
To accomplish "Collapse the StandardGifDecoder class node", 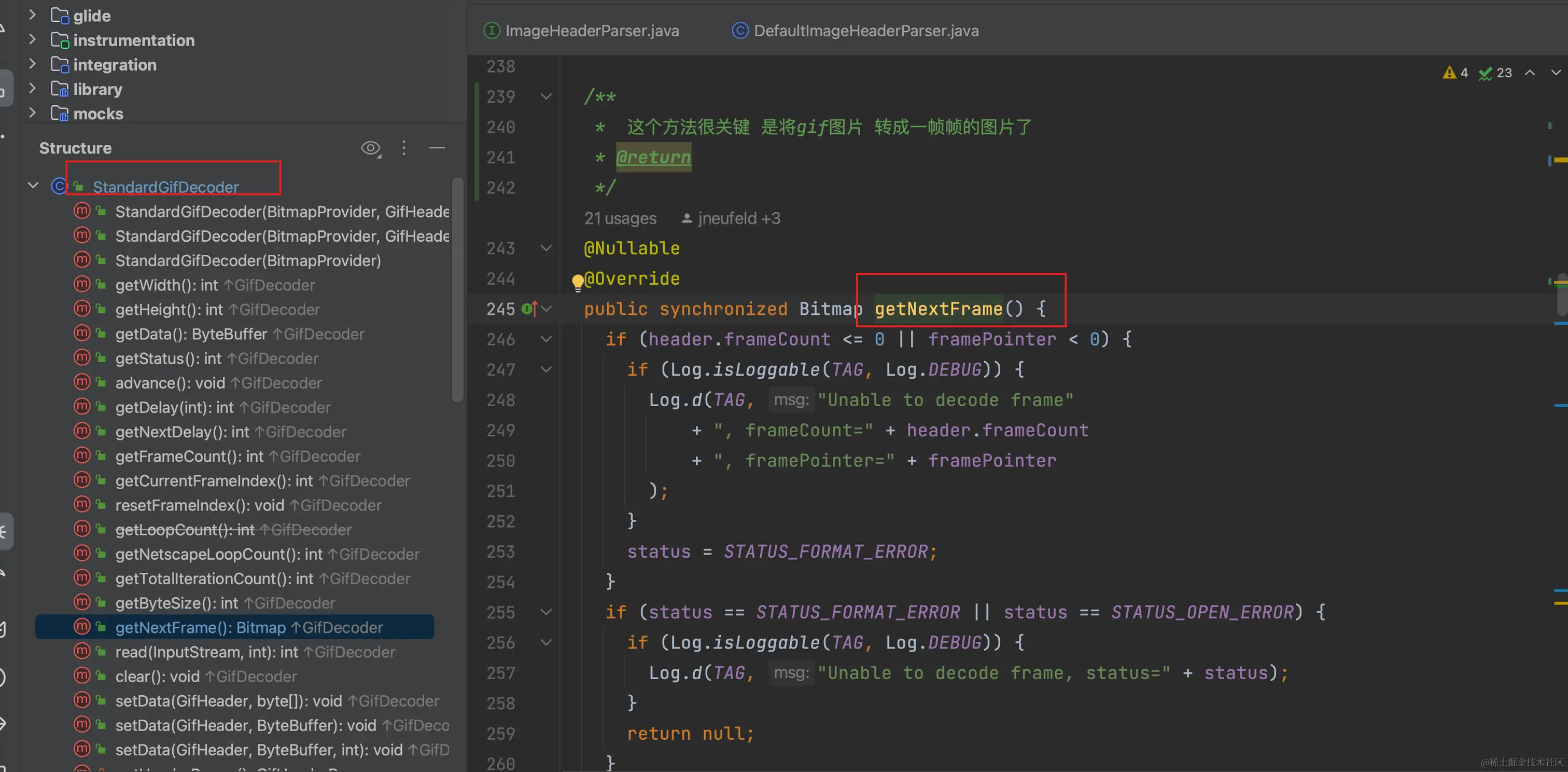I will tap(34, 186).
